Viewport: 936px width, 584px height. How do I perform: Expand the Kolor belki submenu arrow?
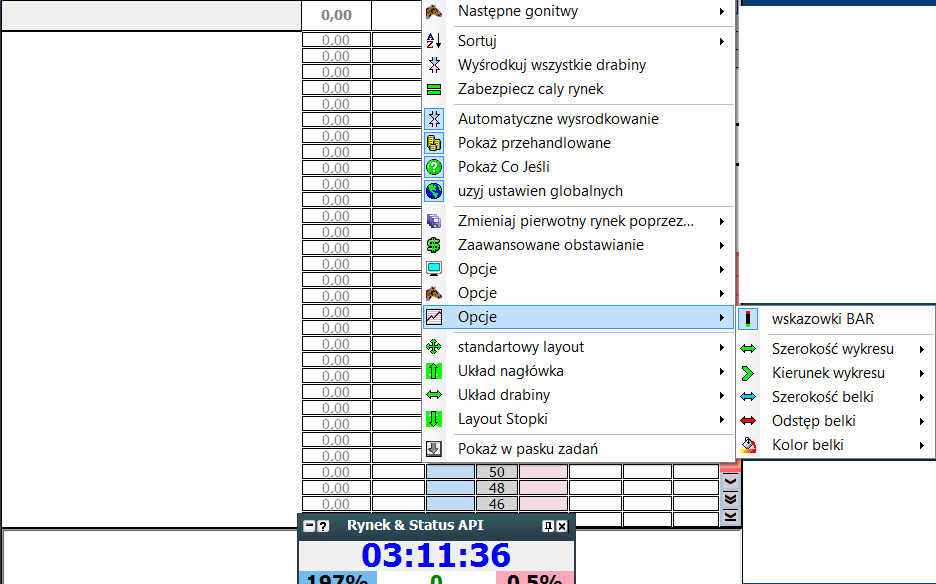pos(922,445)
